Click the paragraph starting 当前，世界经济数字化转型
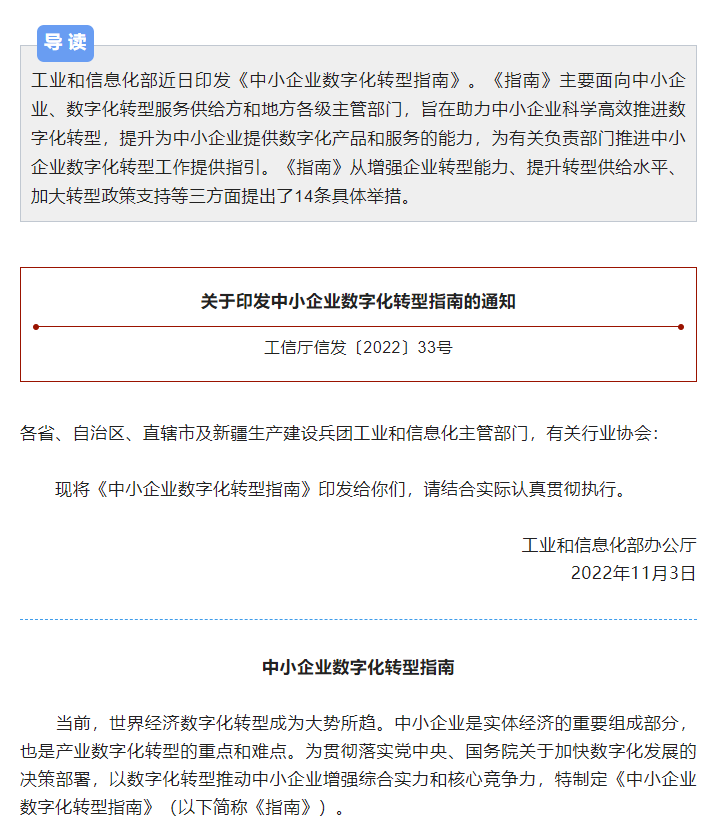 click(x=358, y=765)
